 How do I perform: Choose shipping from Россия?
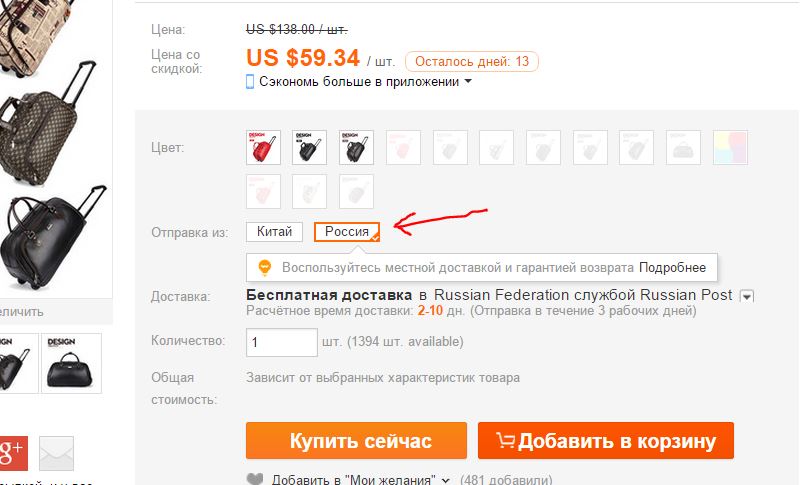point(347,232)
